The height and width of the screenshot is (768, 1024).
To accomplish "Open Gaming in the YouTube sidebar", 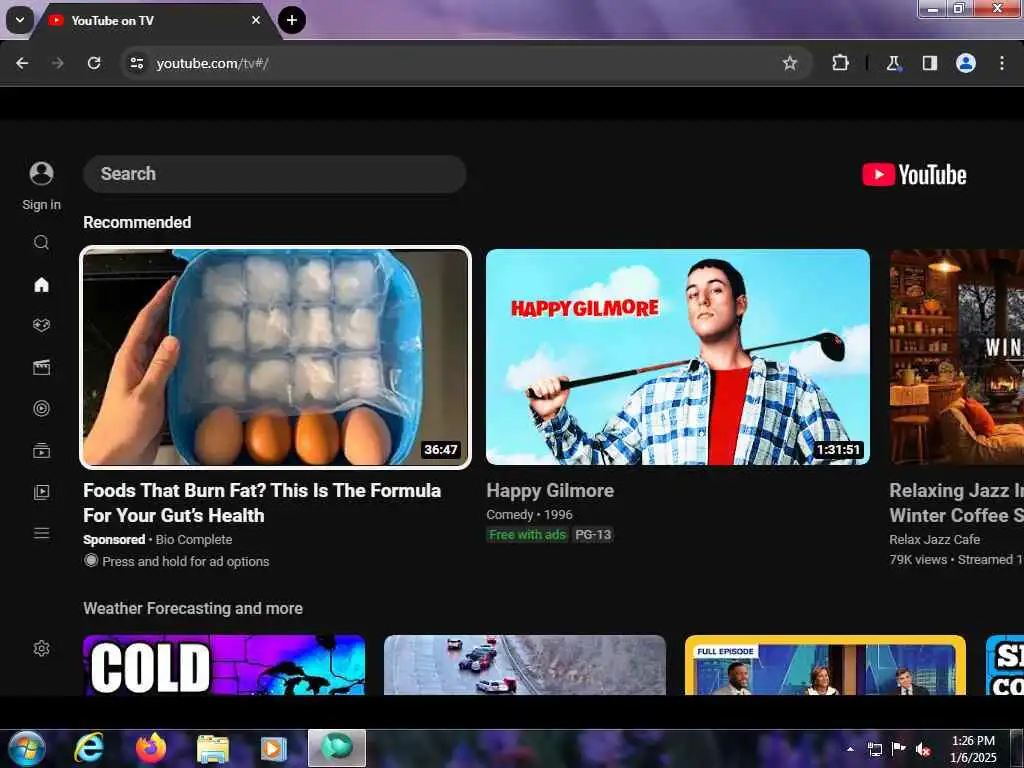I will click(x=41, y=325).
